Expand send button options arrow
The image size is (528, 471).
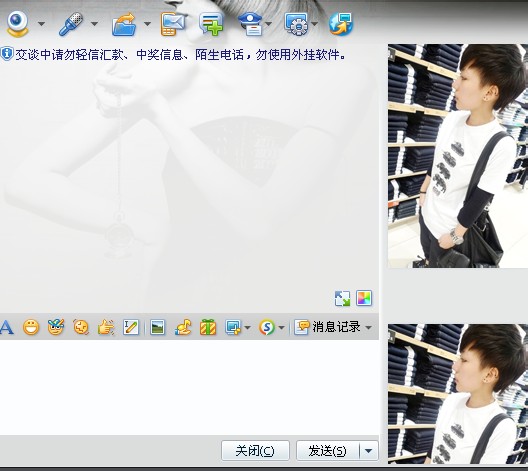tap(369, 451)
